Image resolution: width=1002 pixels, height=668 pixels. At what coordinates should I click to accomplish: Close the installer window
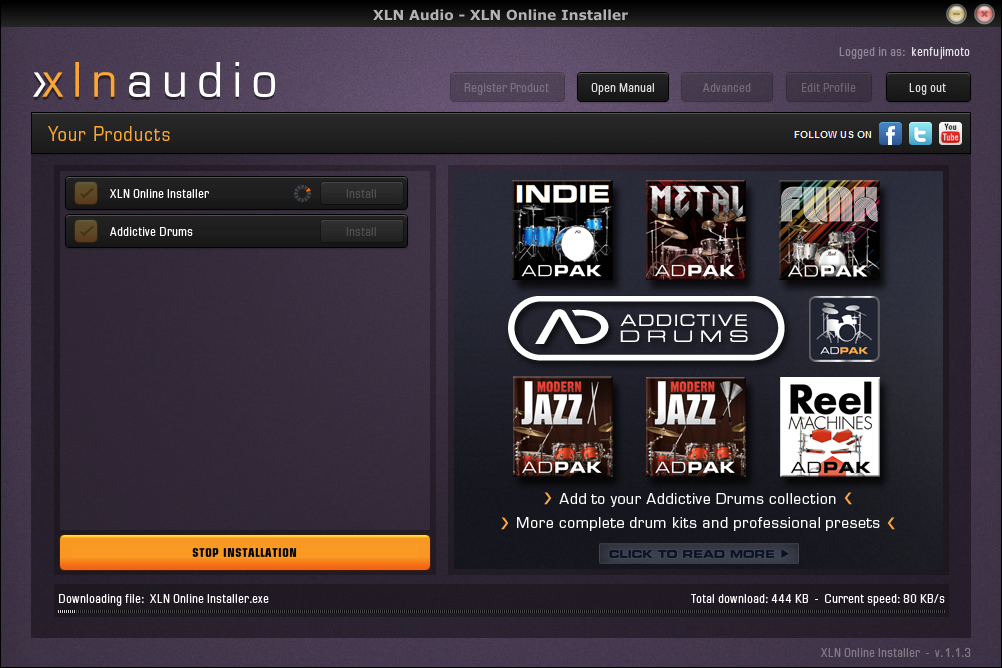click(984, 14)
